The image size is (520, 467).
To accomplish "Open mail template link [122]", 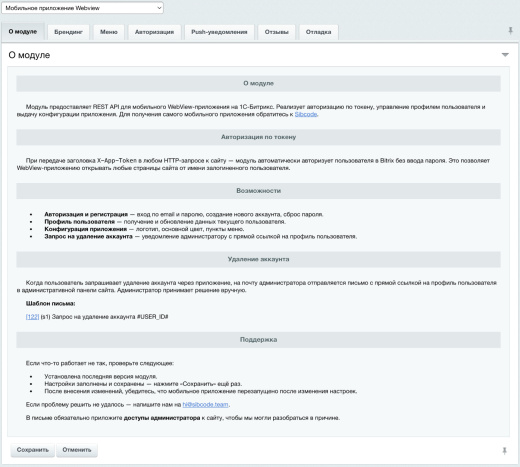I will [32, 317].
